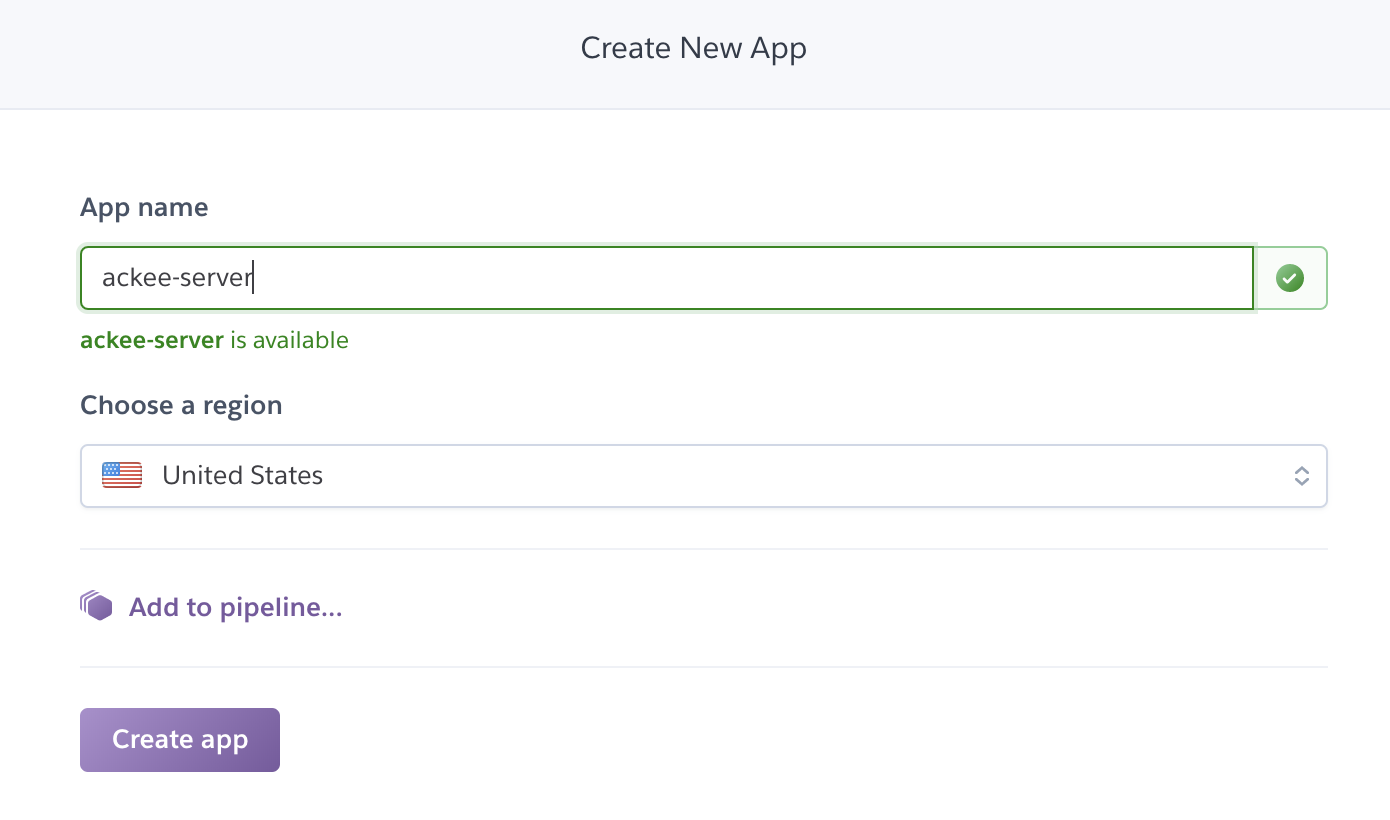Place cursor in typed ackee-server text

tap(176, 278)
